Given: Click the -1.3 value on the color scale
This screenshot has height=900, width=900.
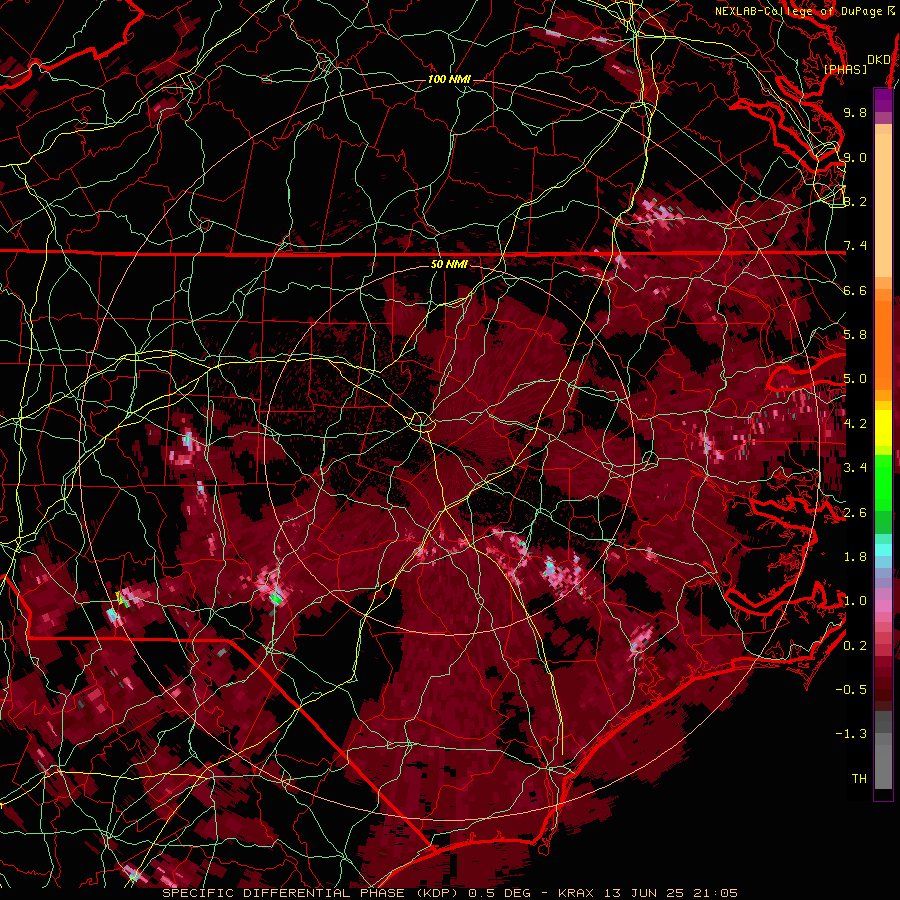Looking at the screenshot, I should pyautogui.click(x=851, y=734).
